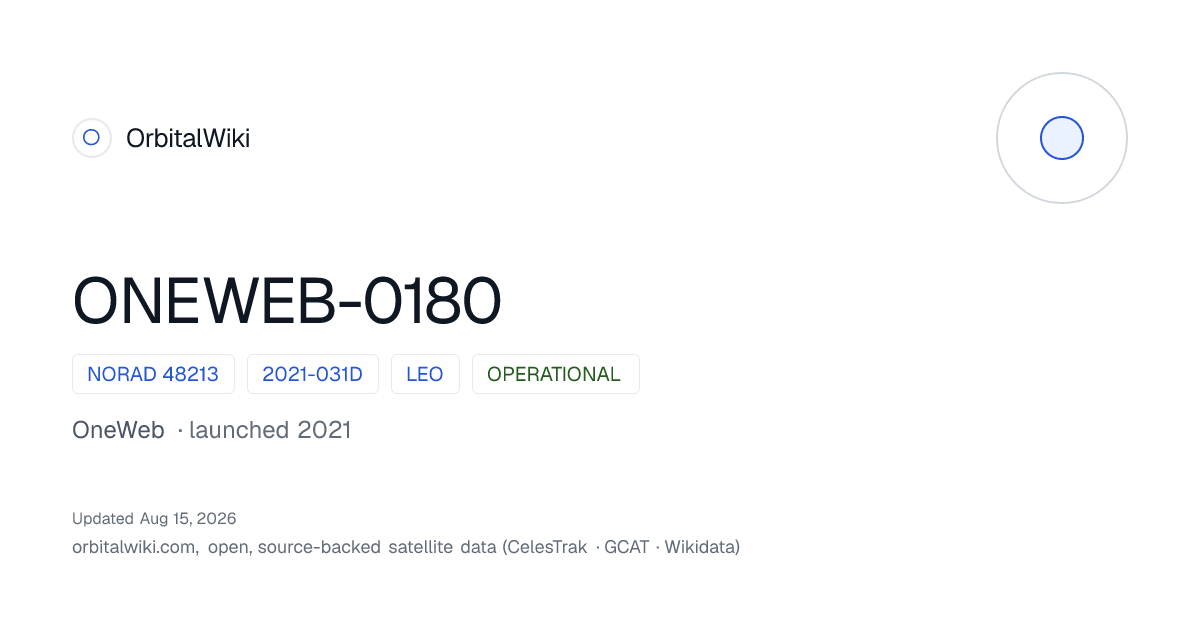Click the blue satellite dot graphic
The width and height of the screenshot is (1200, 630).
(1062, 138)
